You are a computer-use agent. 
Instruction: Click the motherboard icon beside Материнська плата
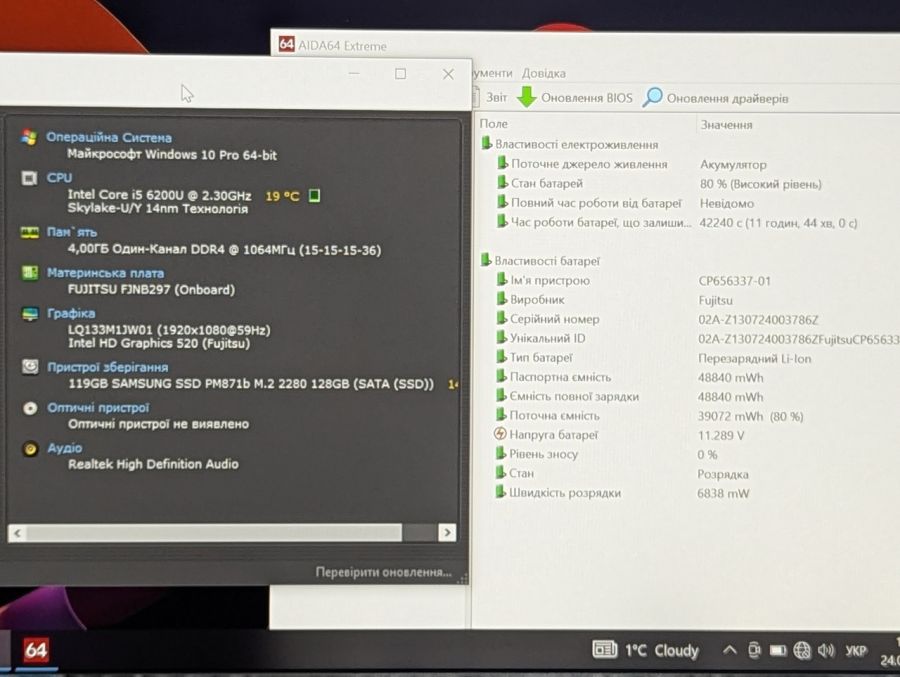tap(29, 273)
